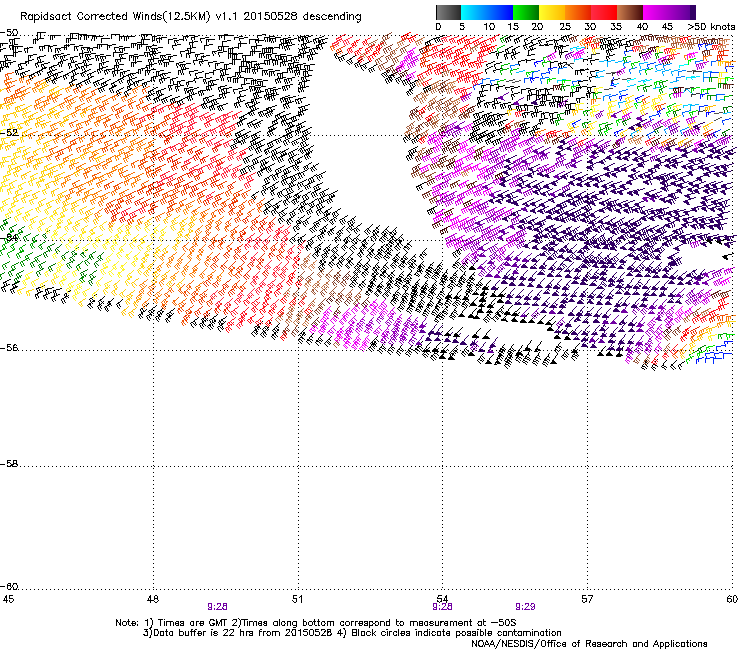Pick the green 15–20 knots legend swatch
Screen dimensions: 740x650
click(x=526, y=12)
